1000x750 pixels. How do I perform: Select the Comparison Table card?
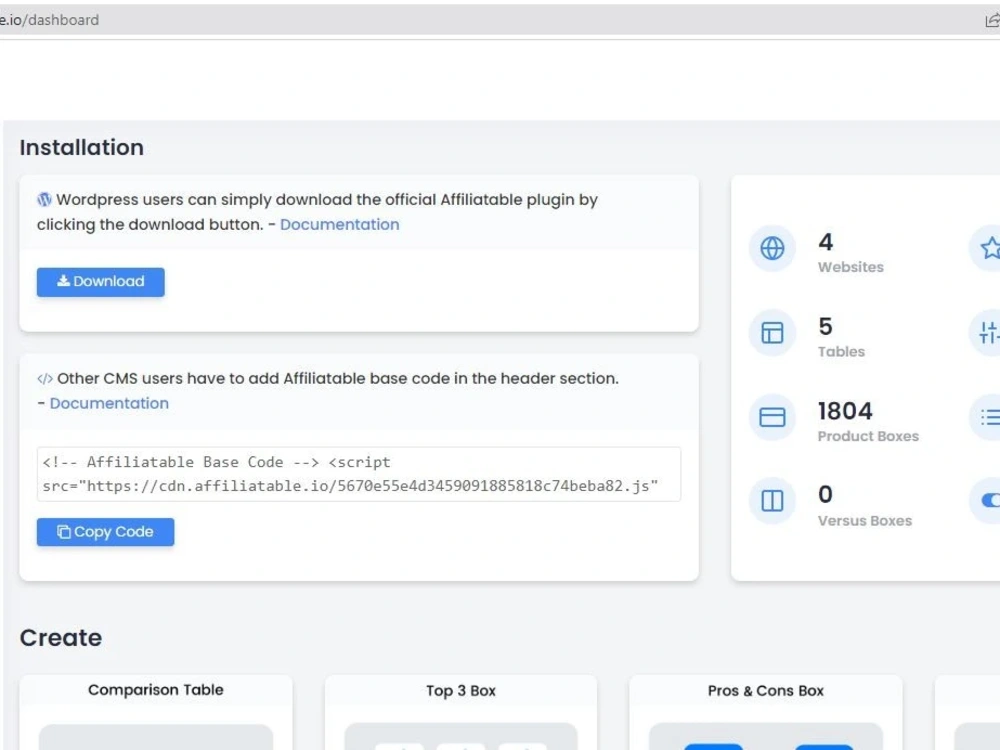click(156, 712)
